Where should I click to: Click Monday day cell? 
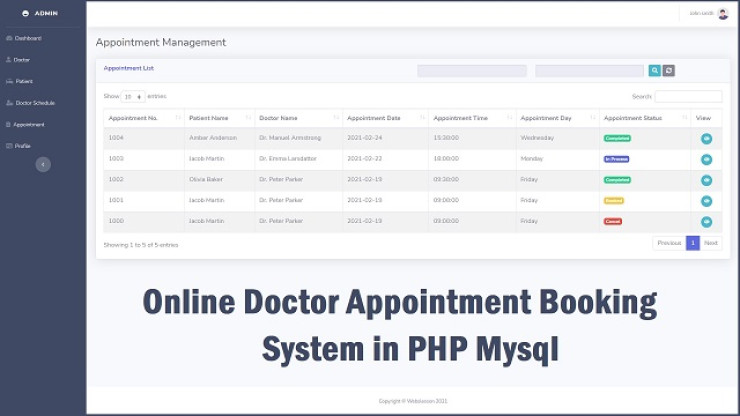click(531, 159)
